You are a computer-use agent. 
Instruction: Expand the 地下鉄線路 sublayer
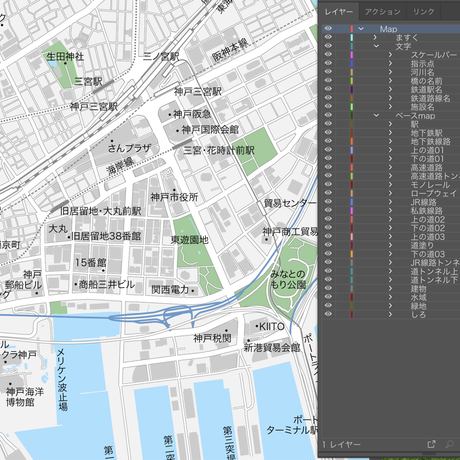(x=390, y=141)
